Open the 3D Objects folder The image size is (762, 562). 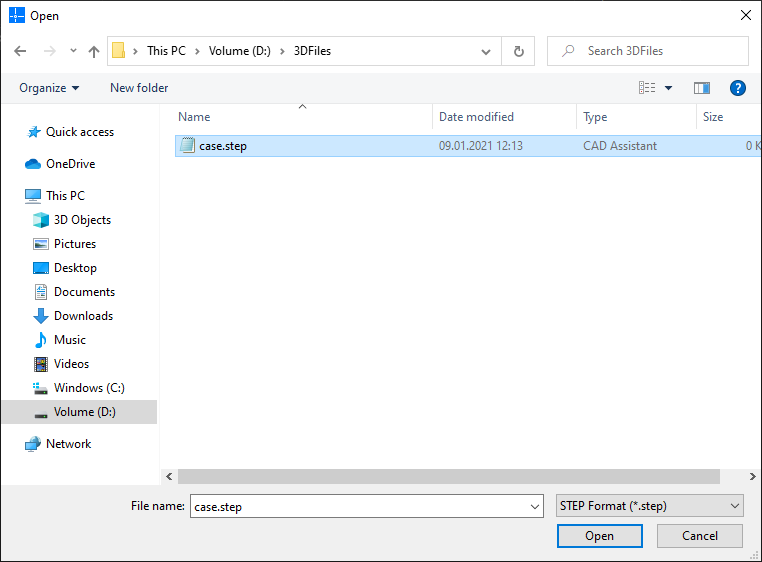point(82,220)
